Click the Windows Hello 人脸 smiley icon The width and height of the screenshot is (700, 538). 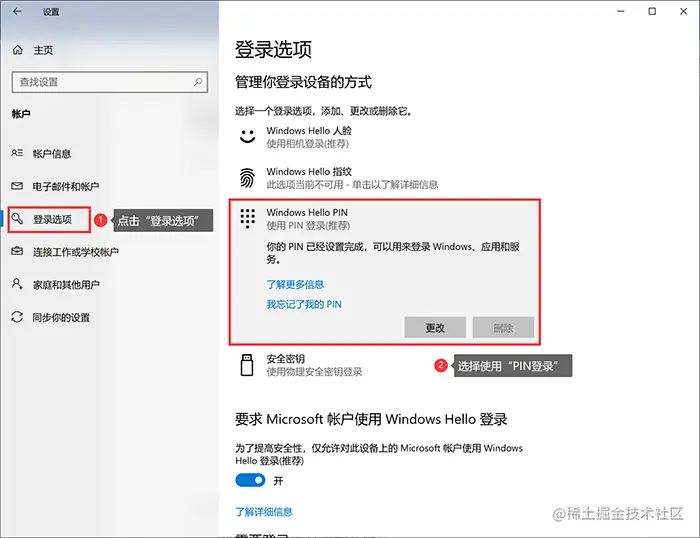tap(247, 136)
